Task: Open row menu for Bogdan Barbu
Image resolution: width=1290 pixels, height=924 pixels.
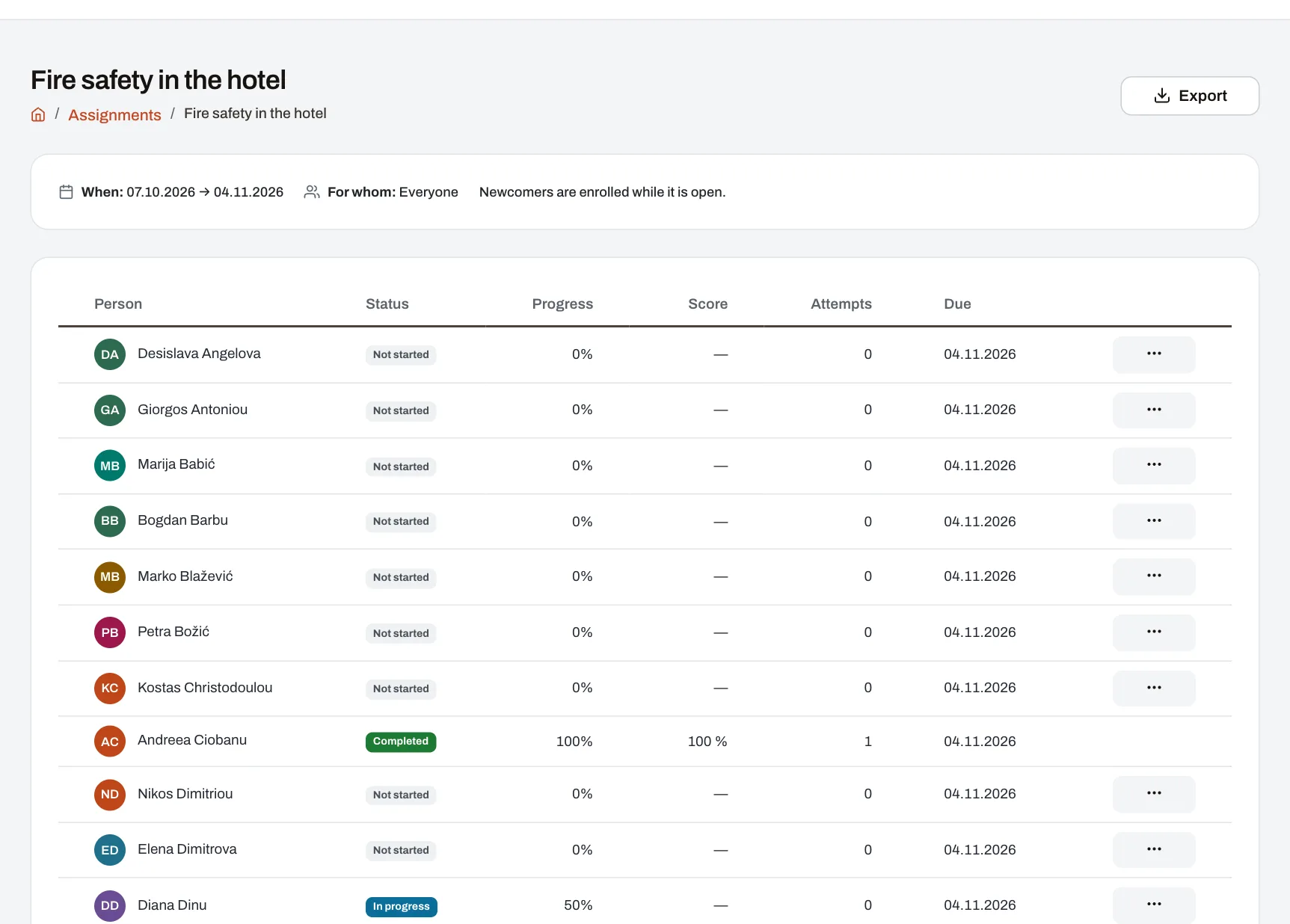Action: click(x=1153, y=521)
